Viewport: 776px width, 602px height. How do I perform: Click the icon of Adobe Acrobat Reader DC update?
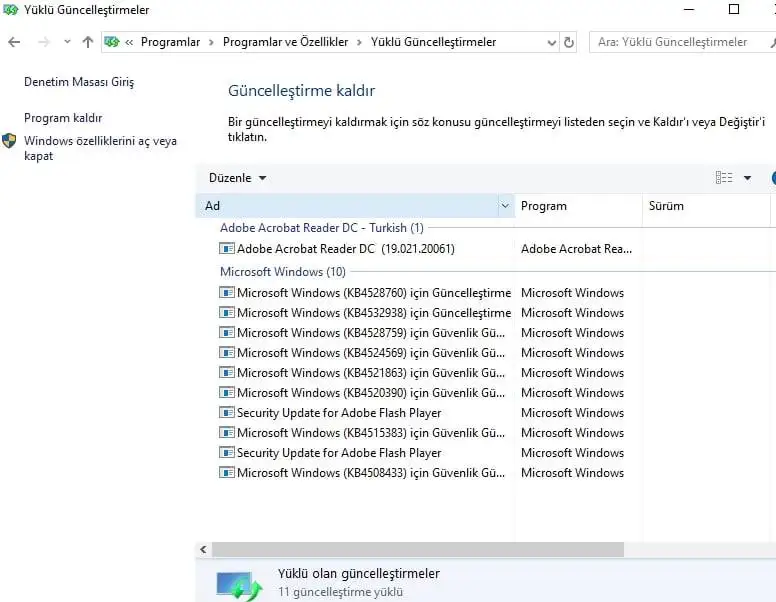[x=227, y=248]
